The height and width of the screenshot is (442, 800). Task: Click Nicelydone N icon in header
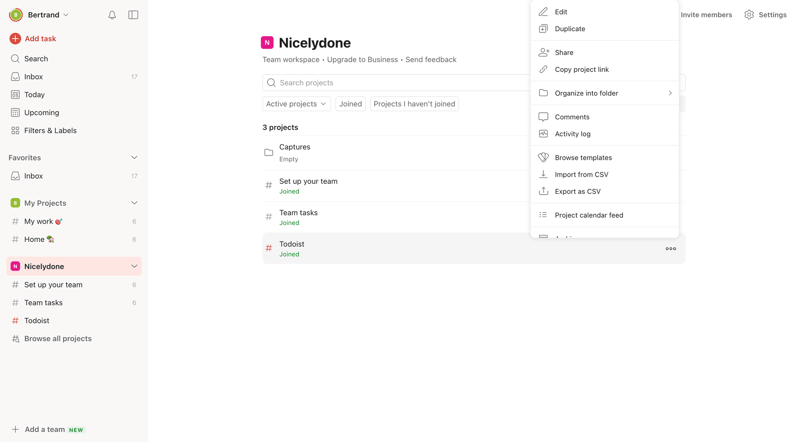tap(267, 43)
